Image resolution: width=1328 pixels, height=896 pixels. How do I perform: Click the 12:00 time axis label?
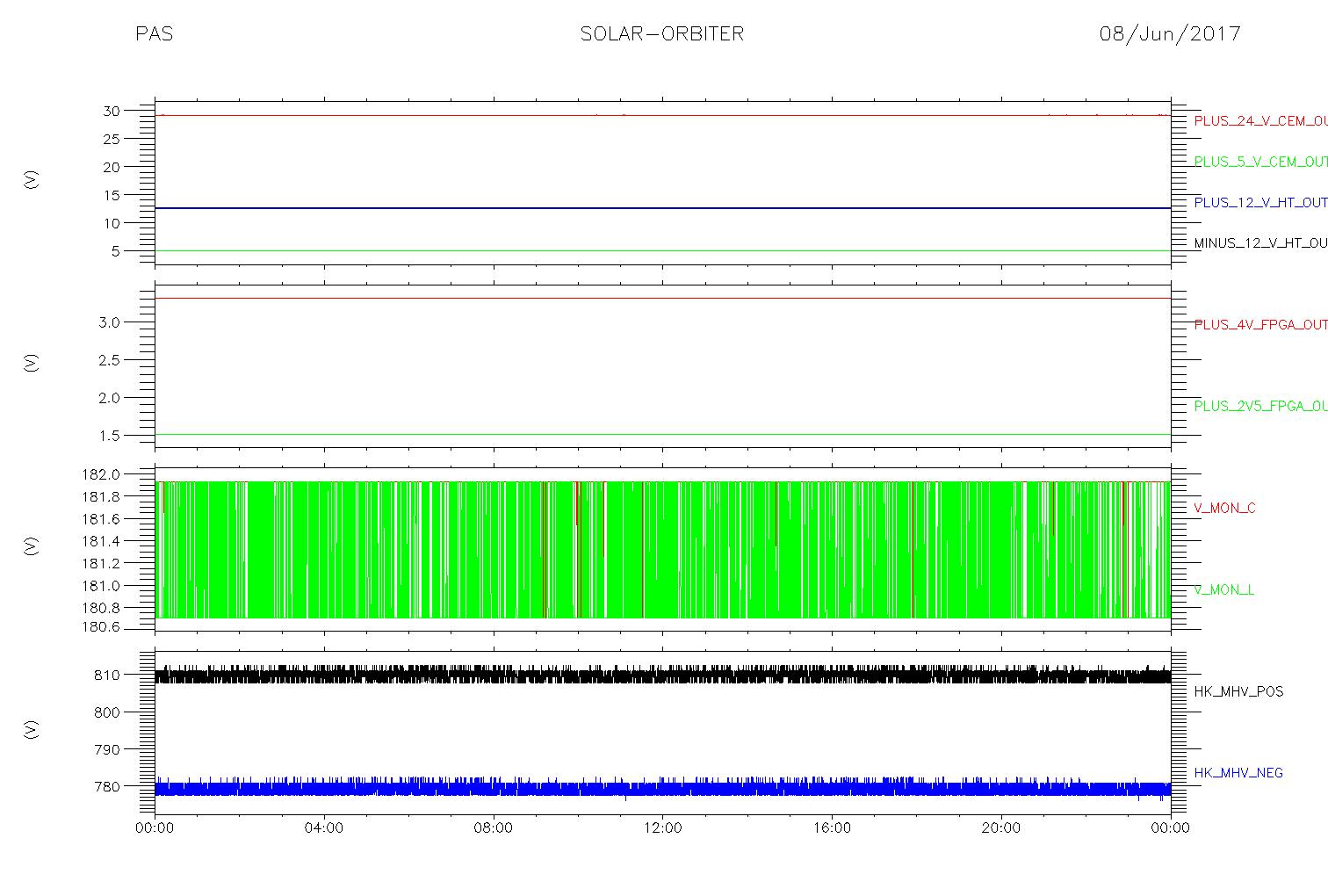662,827
